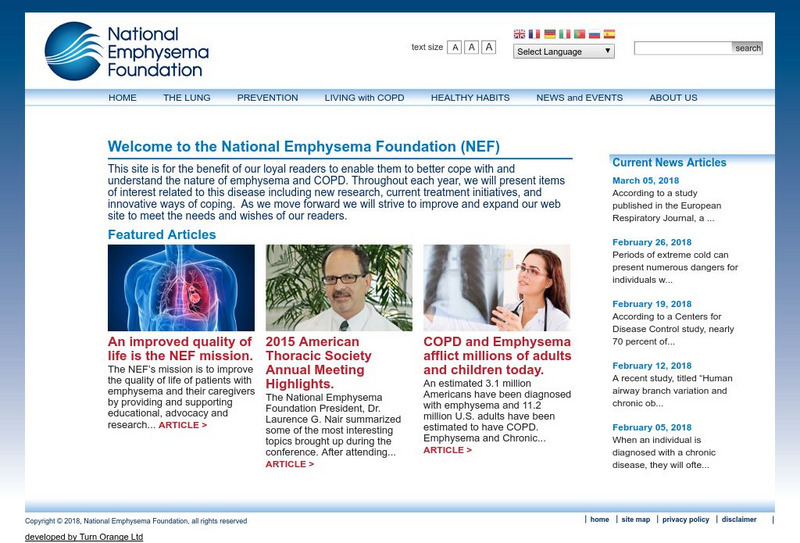800x543 pixels.
Task: Open the February 12, 2018 news article
Action: click(652, 366)
